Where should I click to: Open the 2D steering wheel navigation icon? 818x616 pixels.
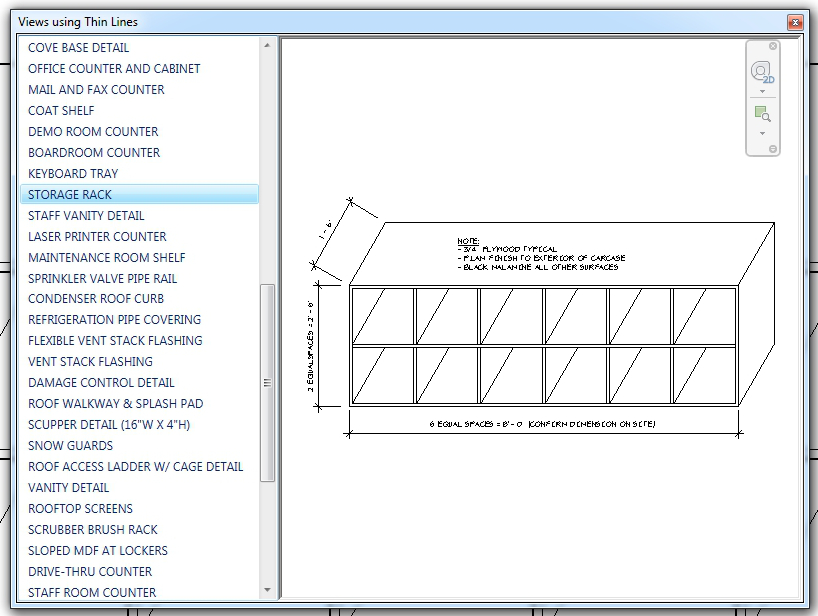762,72
